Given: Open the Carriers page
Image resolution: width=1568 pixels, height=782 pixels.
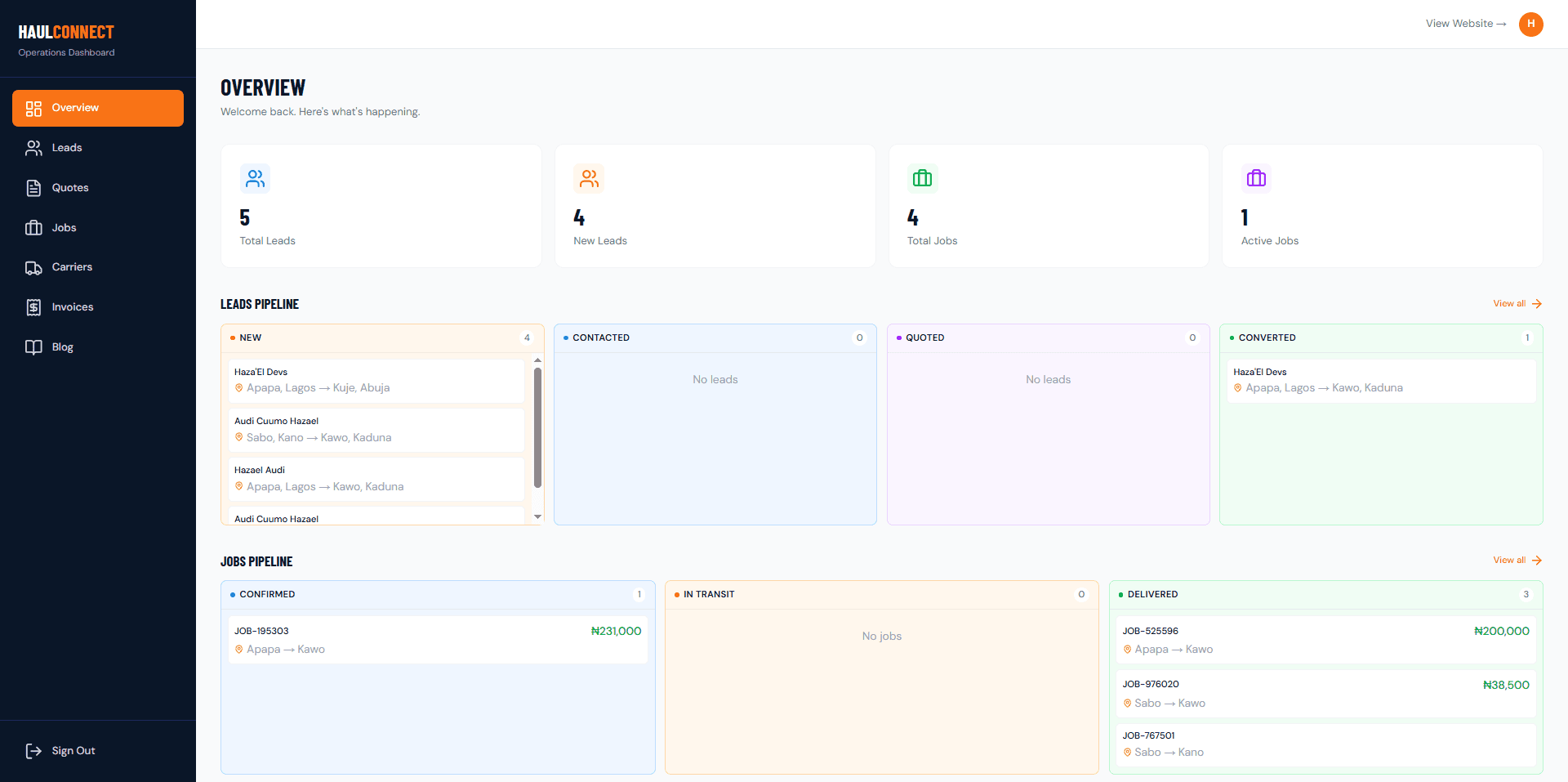Looking at the screenshot, I should [98, 267].
